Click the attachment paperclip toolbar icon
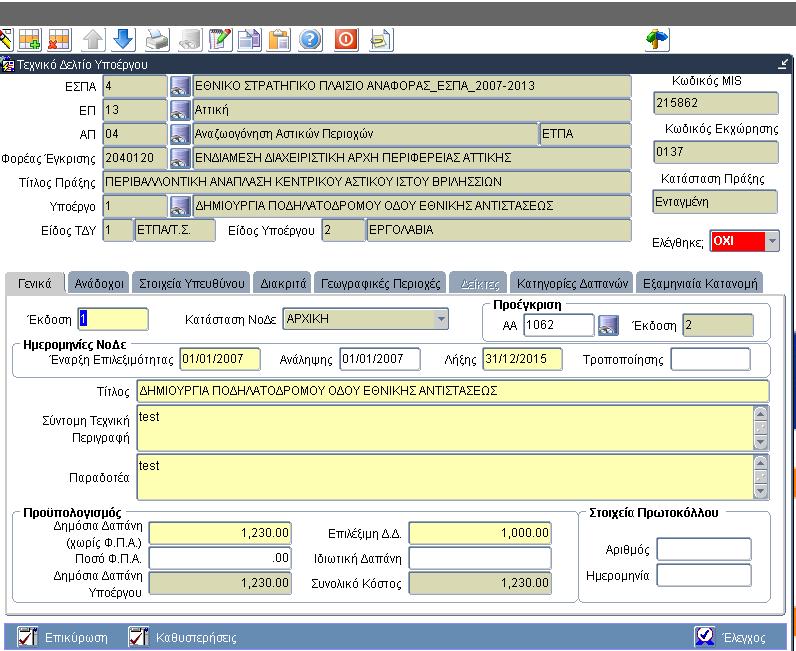 click(x=381, y=40)
